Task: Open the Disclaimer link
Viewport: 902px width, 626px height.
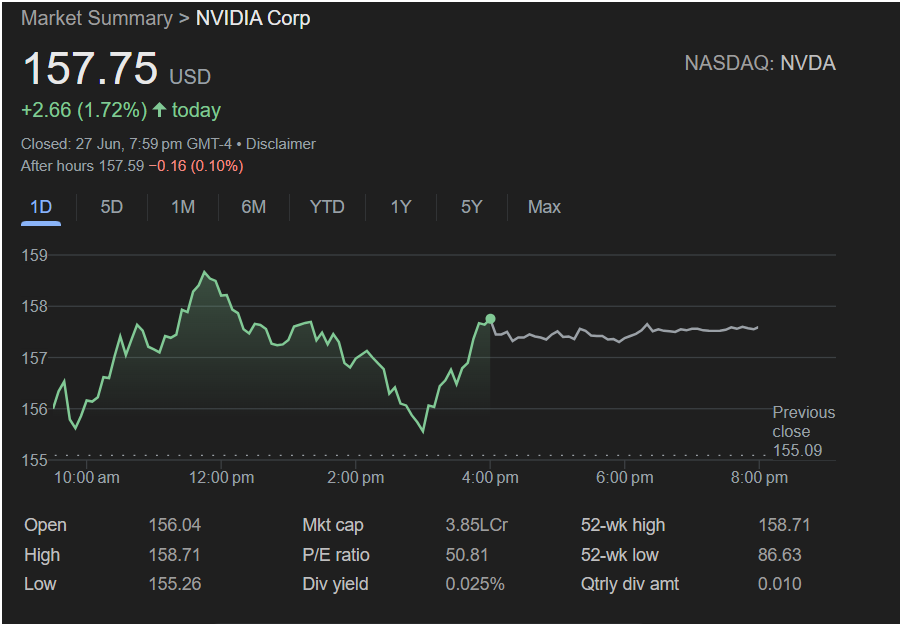Action: [281, 144]
